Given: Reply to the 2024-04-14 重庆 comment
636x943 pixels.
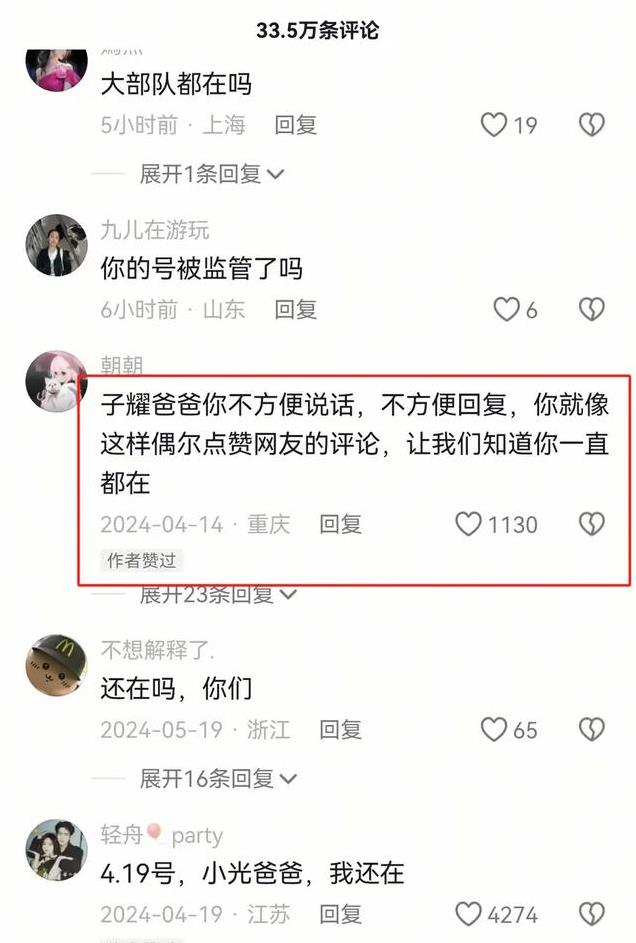Looking at the screenshot, I should (340, 524).
